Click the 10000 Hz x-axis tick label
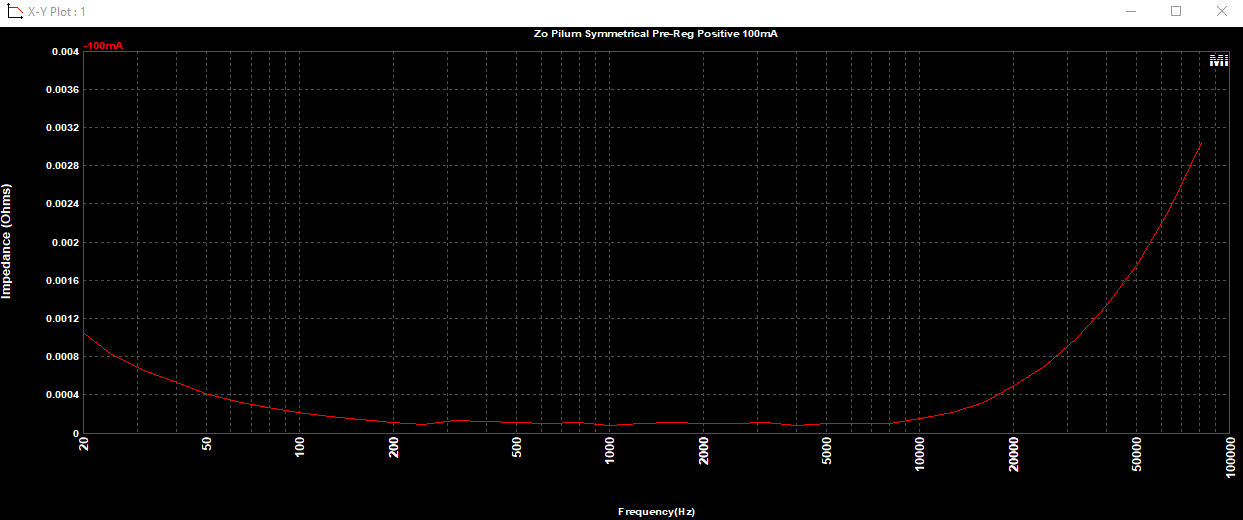 pos(920,453)
